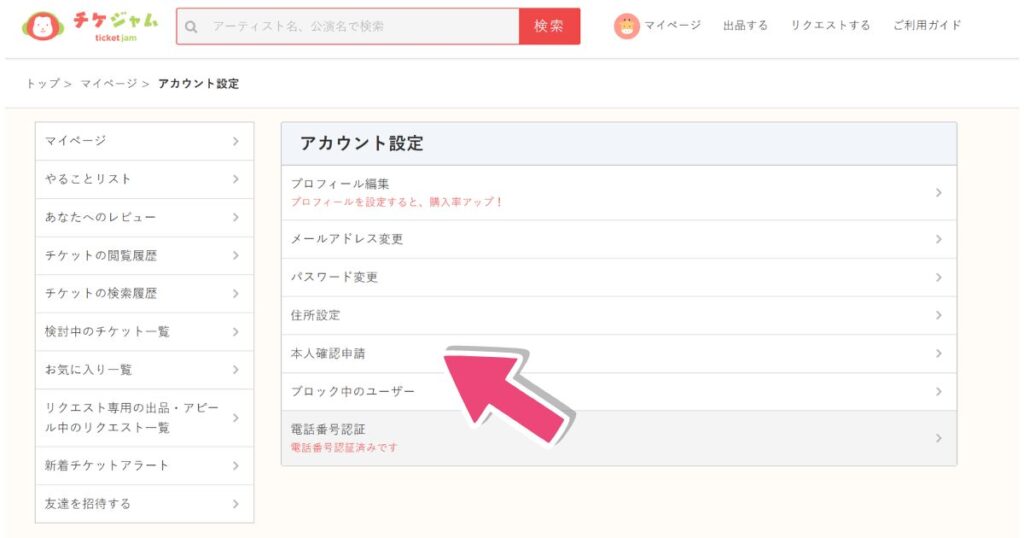Screen dimensions: 1024x538
Task: Click アカウント設定 in the breadcrumb
Action: [199, 84]
